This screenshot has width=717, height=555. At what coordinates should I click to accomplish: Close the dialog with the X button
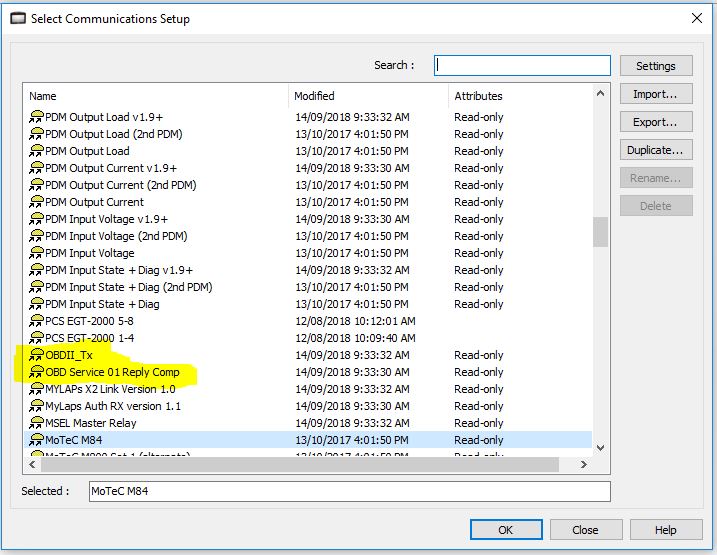click(697, 18)
